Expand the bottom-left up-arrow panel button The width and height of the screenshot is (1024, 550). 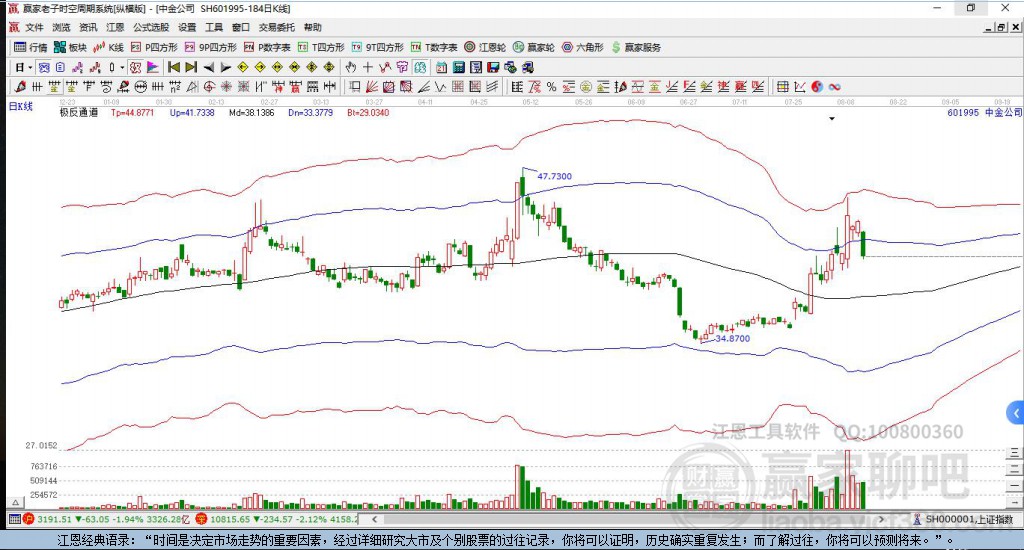point(15,502)
